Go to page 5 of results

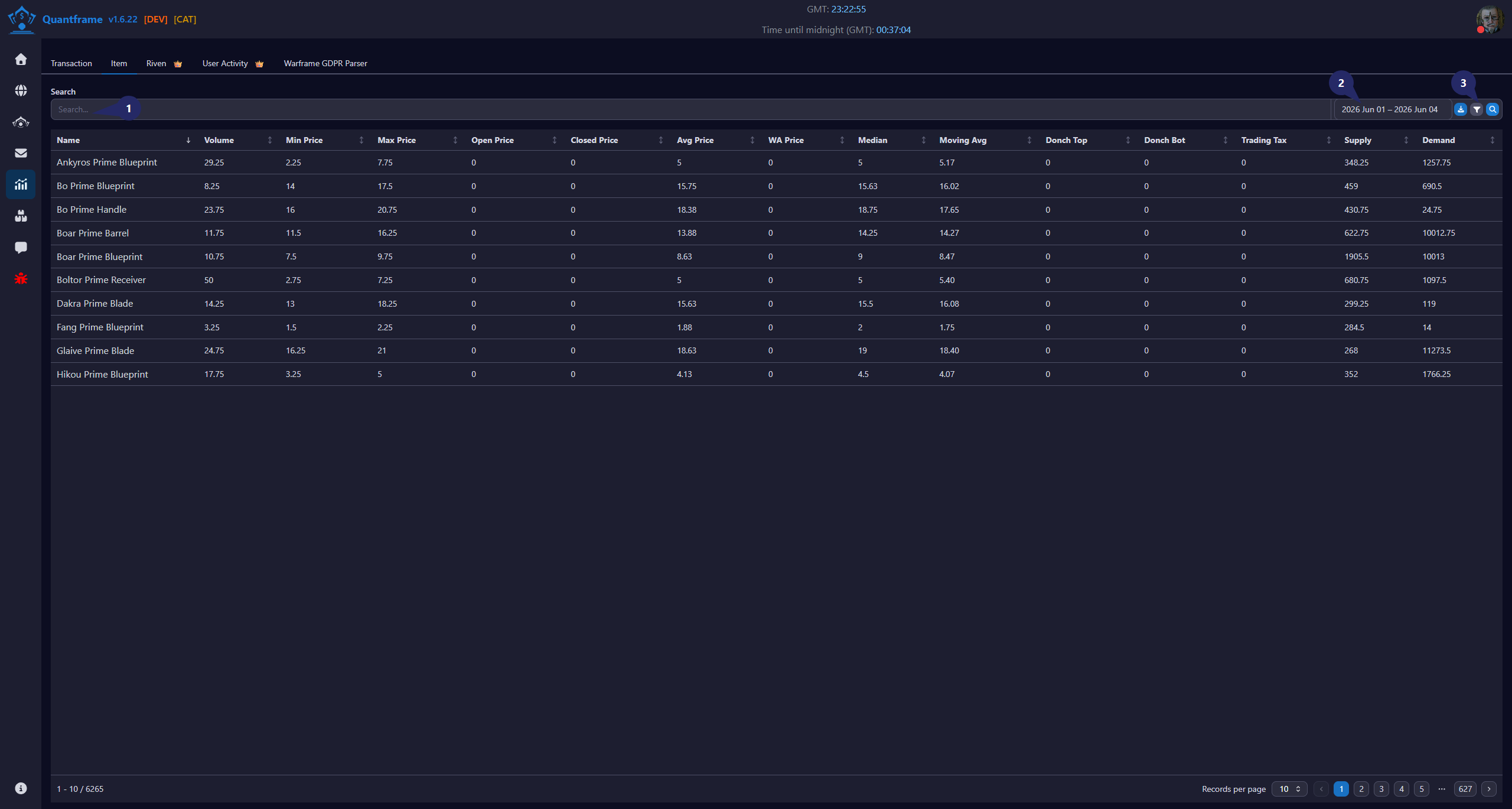(1422, 789)
